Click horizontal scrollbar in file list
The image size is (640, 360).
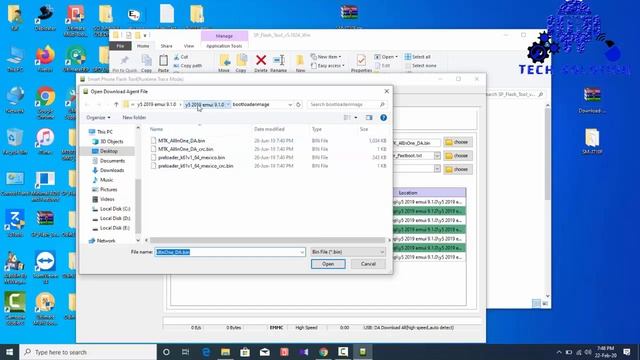click(267, 240)
